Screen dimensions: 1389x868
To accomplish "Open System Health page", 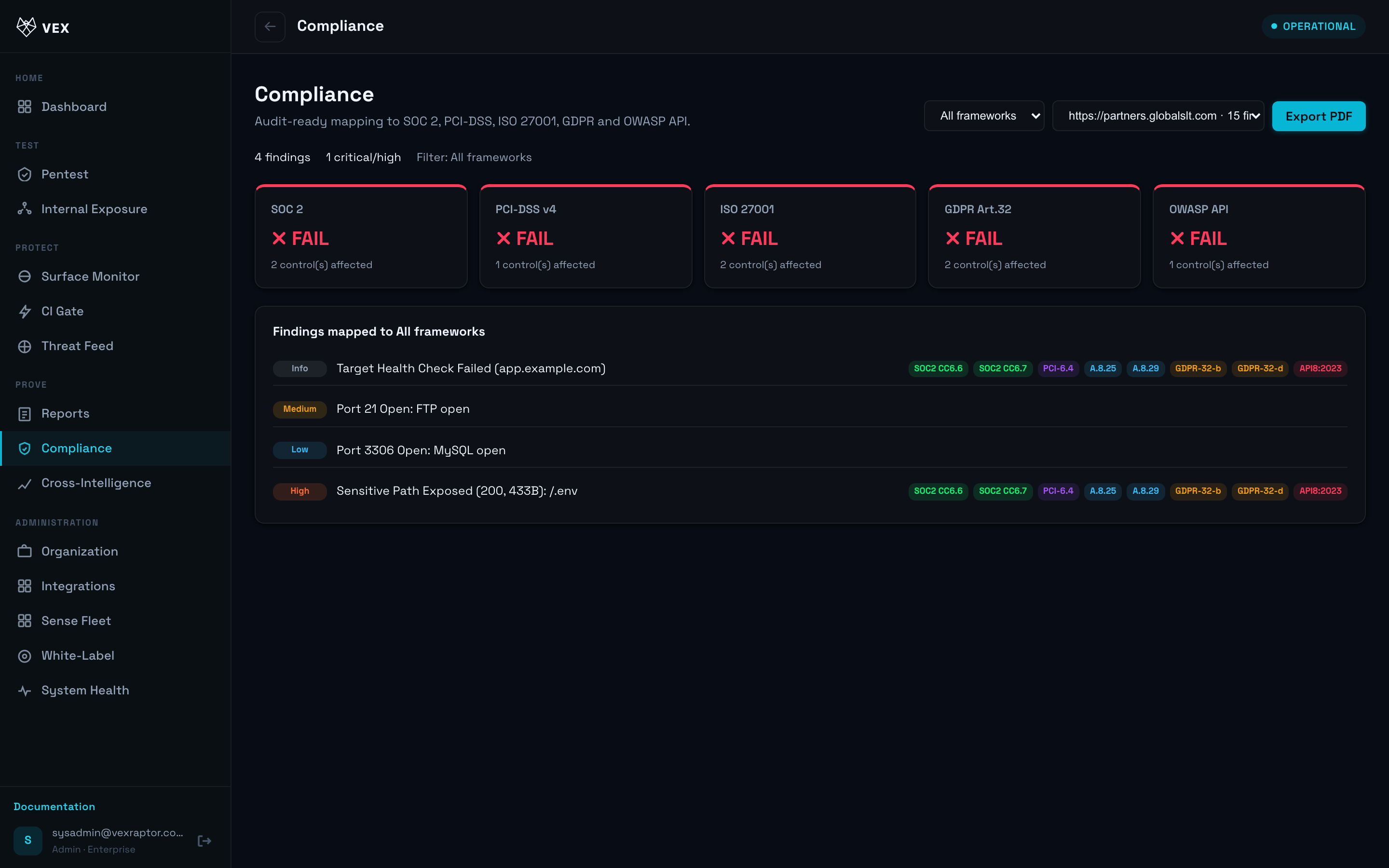I will tap(115, 691).
